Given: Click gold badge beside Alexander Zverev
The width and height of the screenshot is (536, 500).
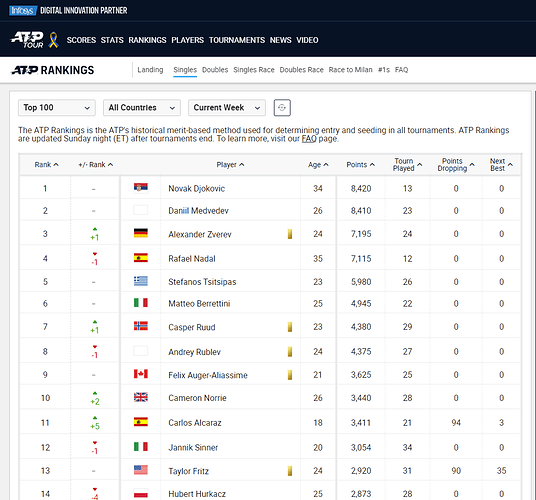Looking at the screenshot, I should click(x=290, y=234).
